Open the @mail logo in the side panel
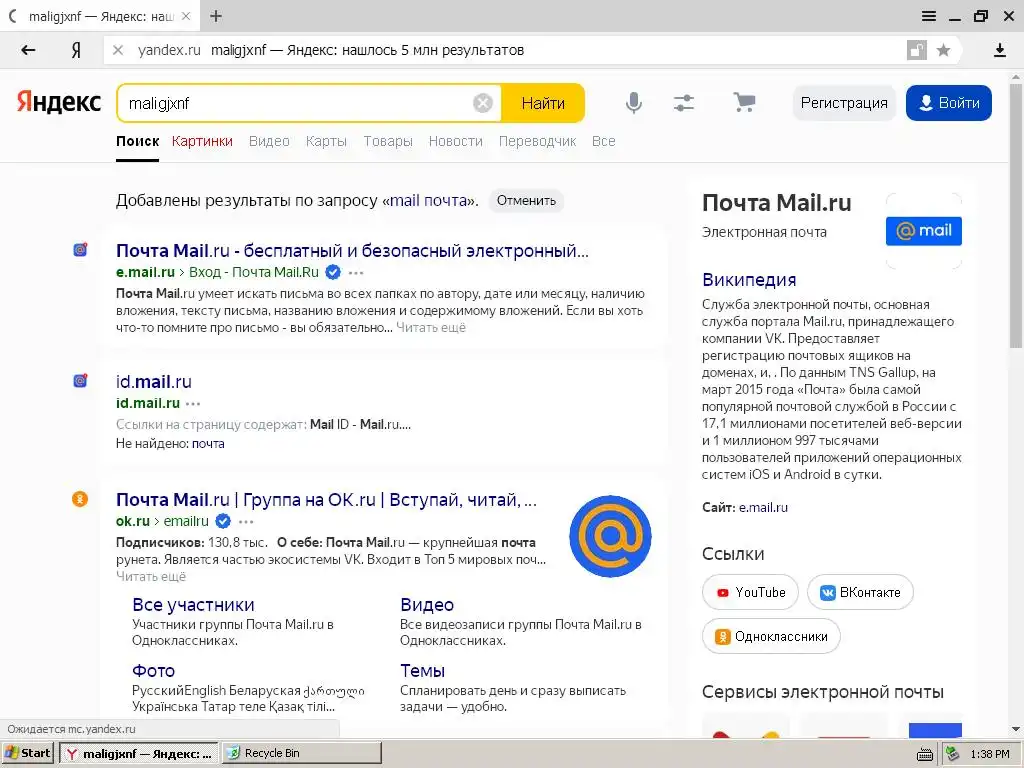This screenshot has height=768, width=1024. (x=923, y=231)
